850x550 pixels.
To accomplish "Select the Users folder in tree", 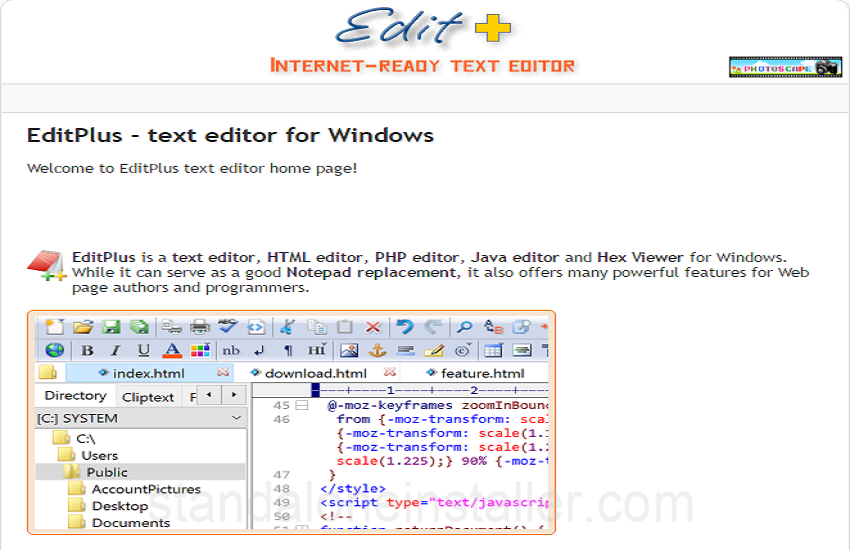I will click(x=88, y=455).
